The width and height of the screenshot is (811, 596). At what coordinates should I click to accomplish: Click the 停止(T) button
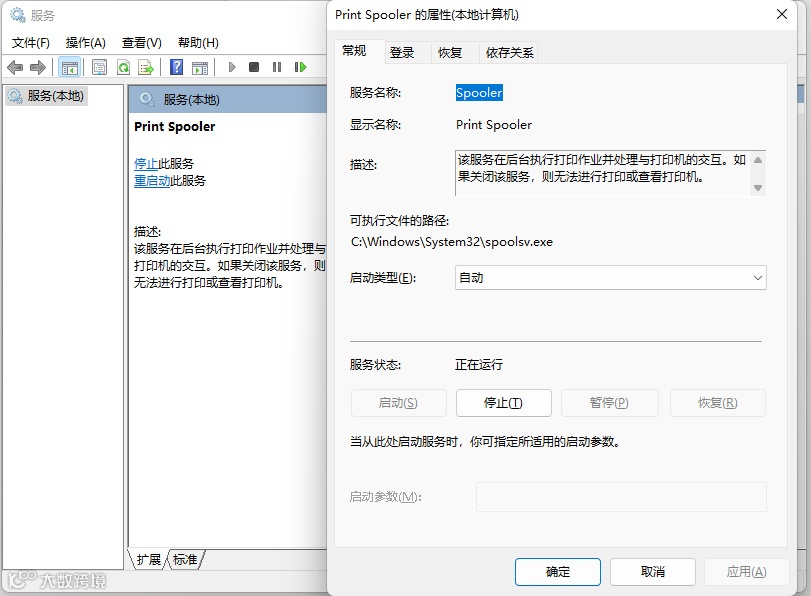503,403
